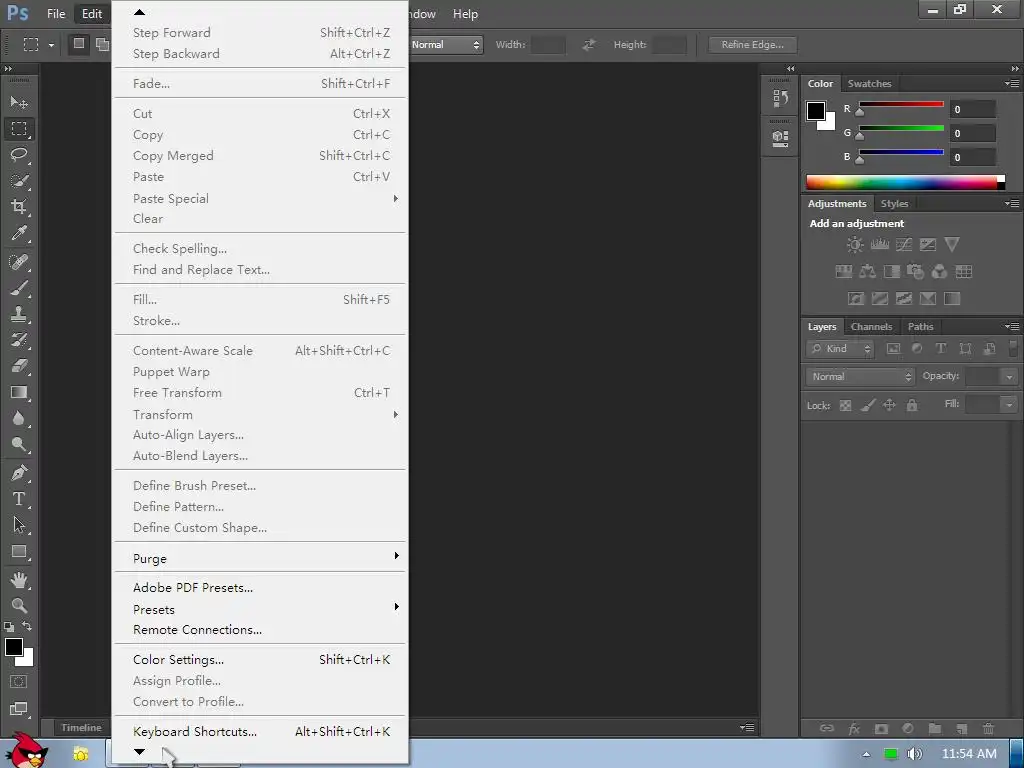Select the Spot Healing Brush tool
The image size is (1024, 768).
(19, 262)
